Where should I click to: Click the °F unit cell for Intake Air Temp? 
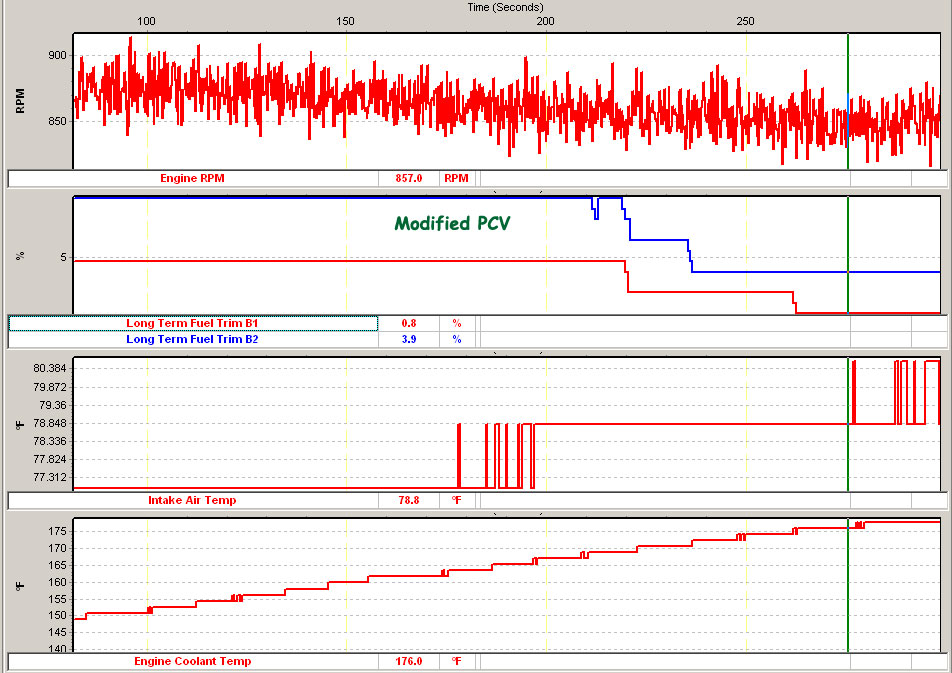point(456,500)
